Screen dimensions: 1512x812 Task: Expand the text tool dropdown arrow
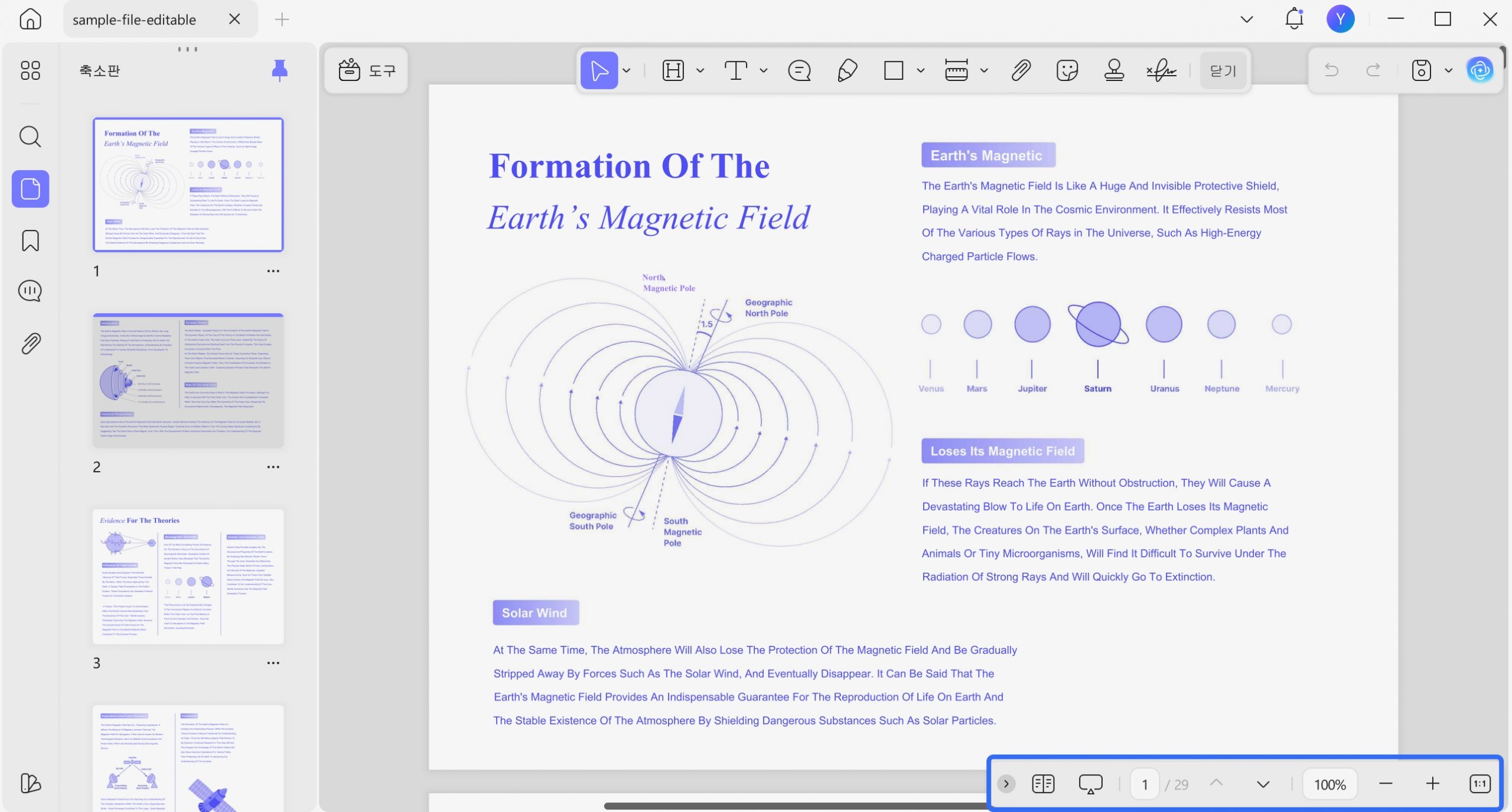[x=763, y=71]
